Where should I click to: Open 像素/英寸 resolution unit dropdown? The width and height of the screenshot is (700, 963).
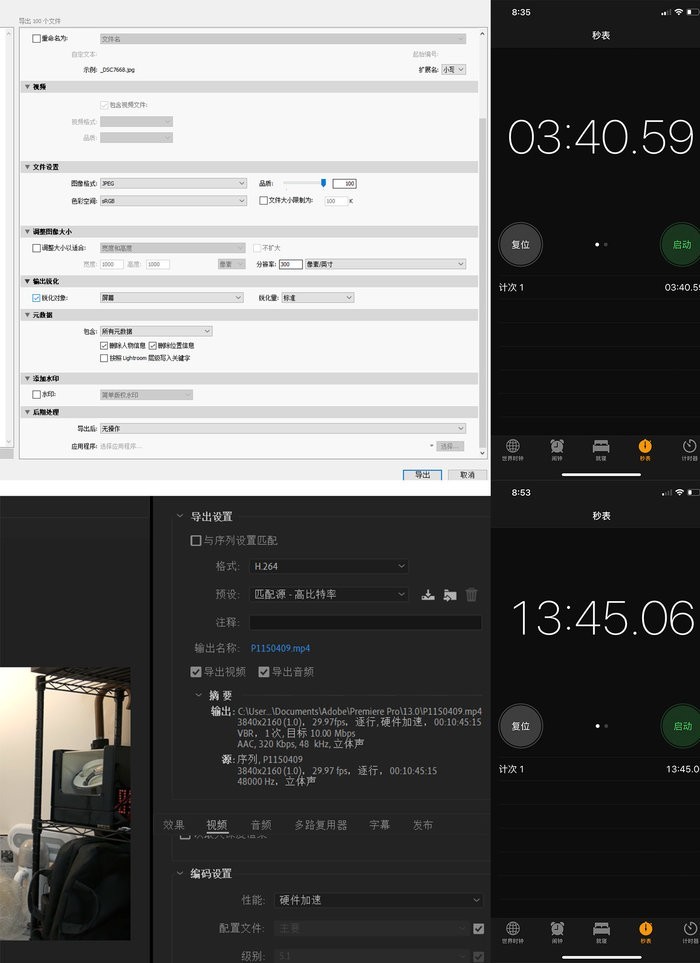385,264
